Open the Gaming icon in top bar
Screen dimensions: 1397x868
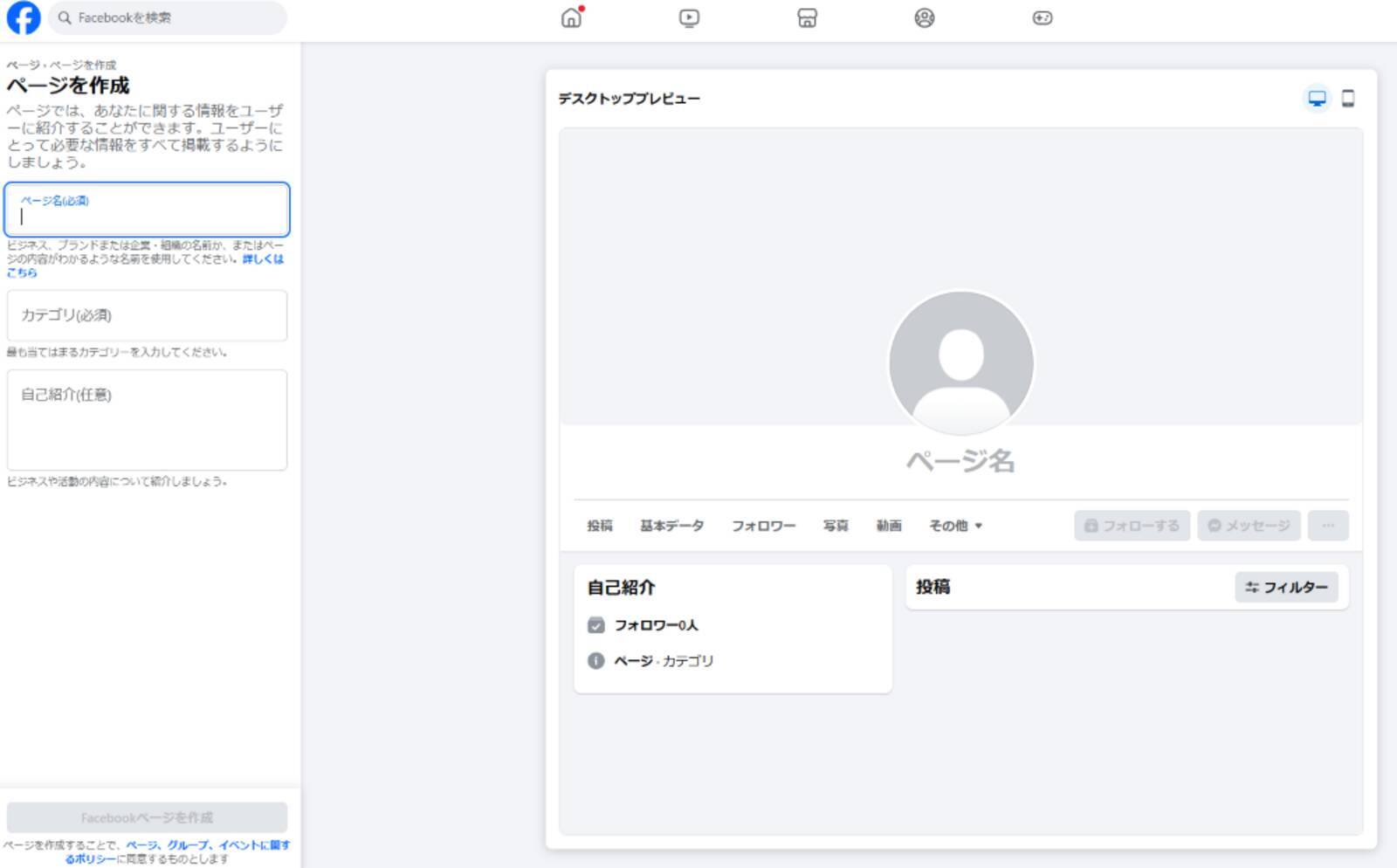1042,17
